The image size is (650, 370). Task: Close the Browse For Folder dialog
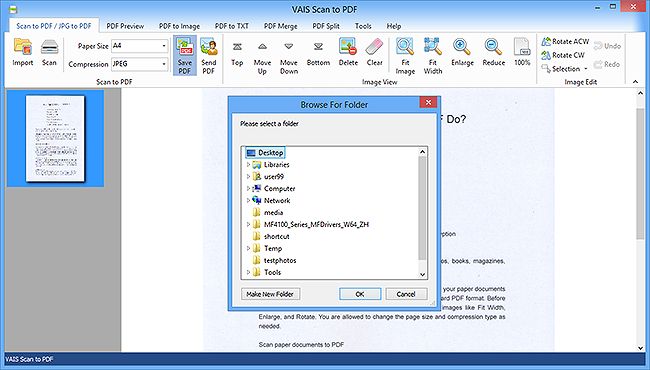point(428,102)
